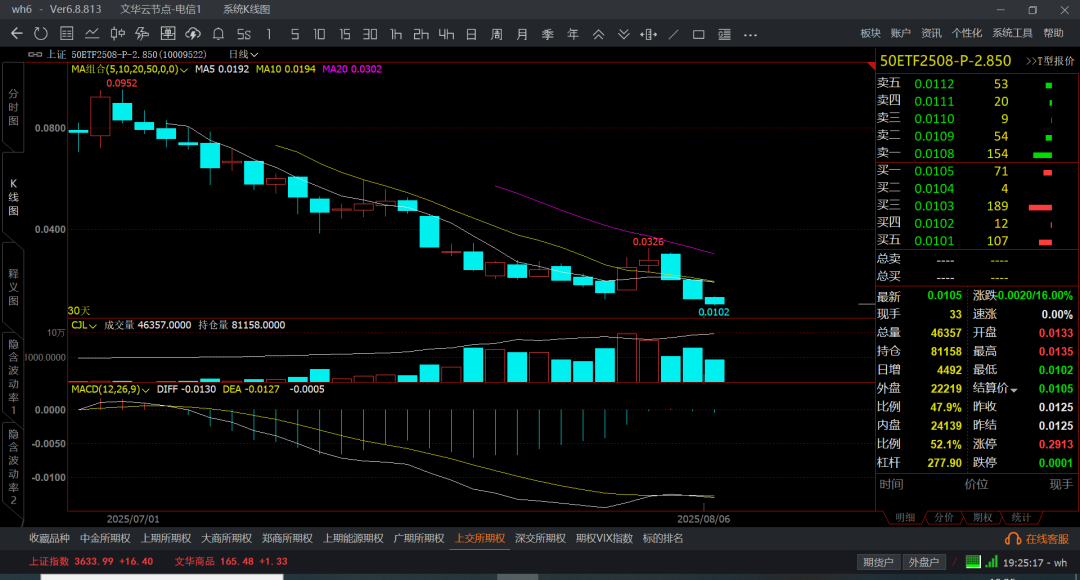Click the 系统K线图 title tab

pos(247,10)
